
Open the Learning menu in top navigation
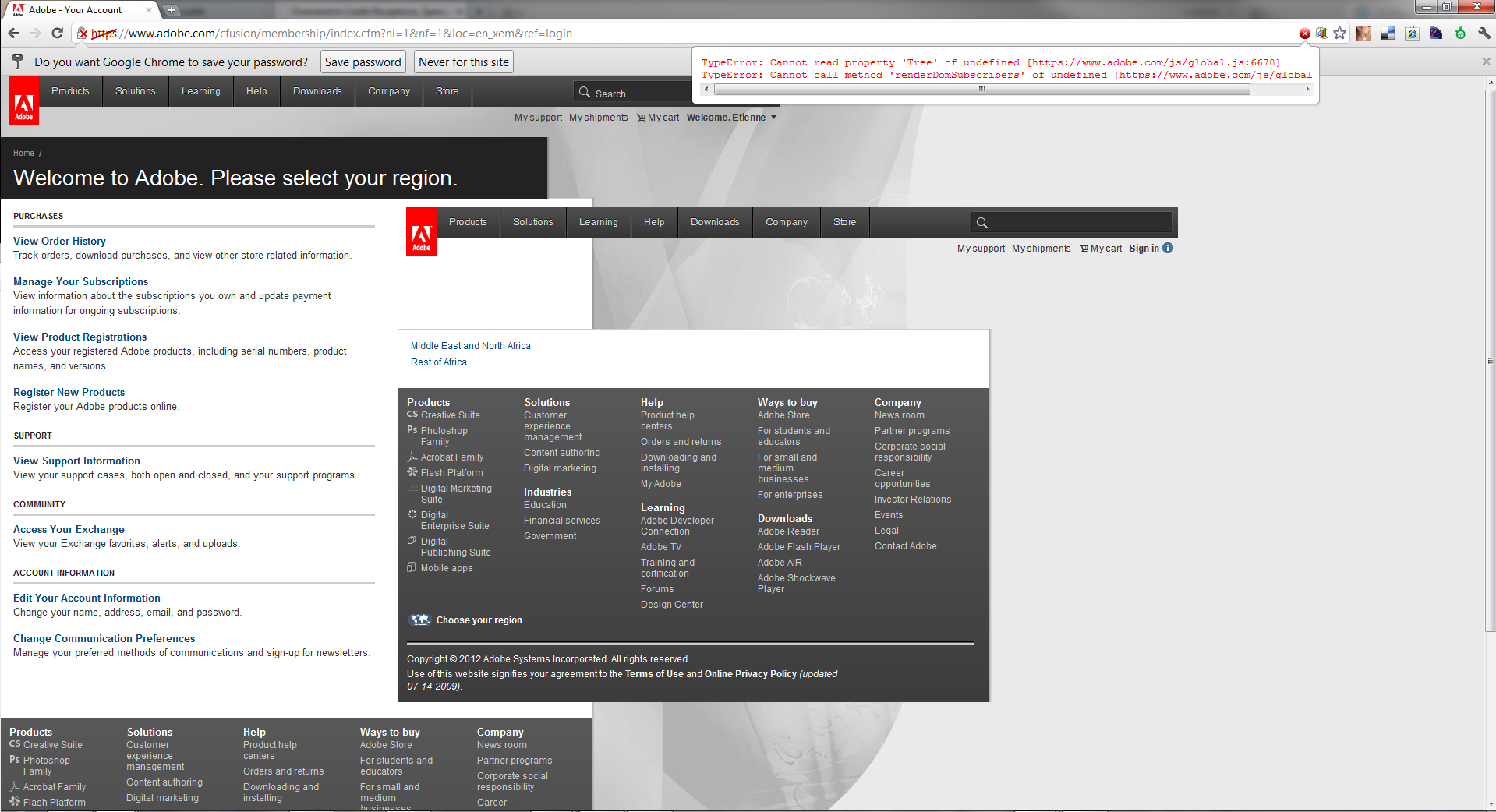click(201, 91)
